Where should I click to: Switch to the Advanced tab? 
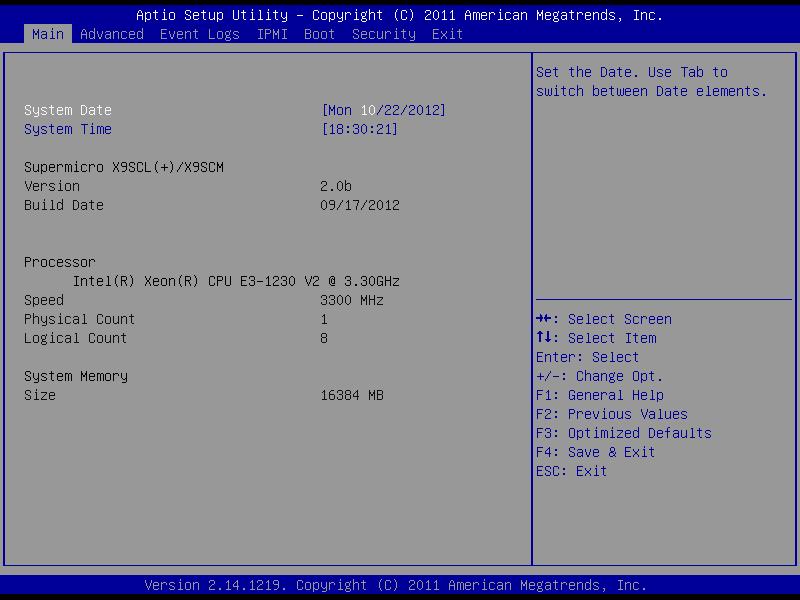111,34
